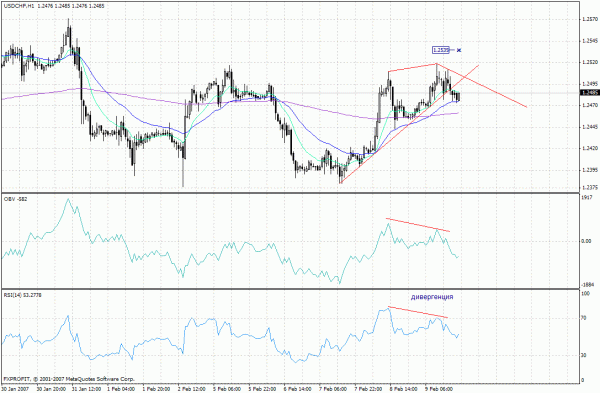600x393 pixels.
Task: Click the 1.2395 price axis label
Action: (x=590, y=170)
